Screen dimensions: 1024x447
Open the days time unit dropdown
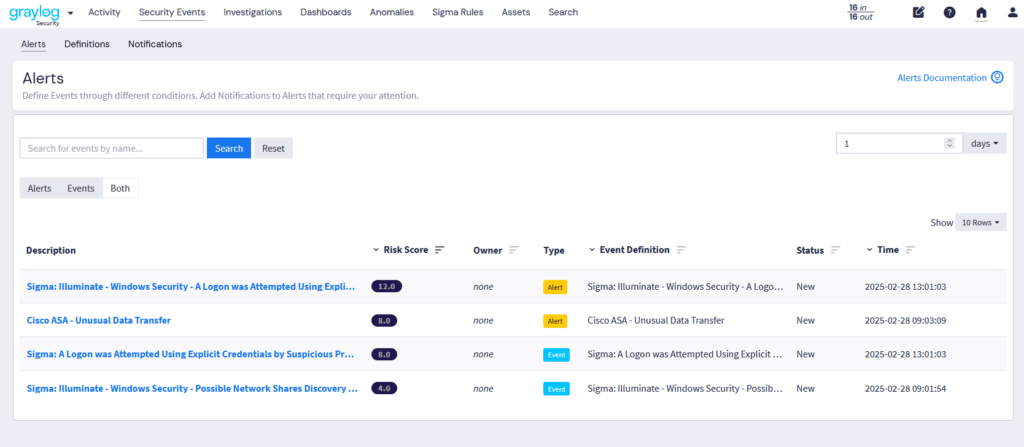(985, 144)
